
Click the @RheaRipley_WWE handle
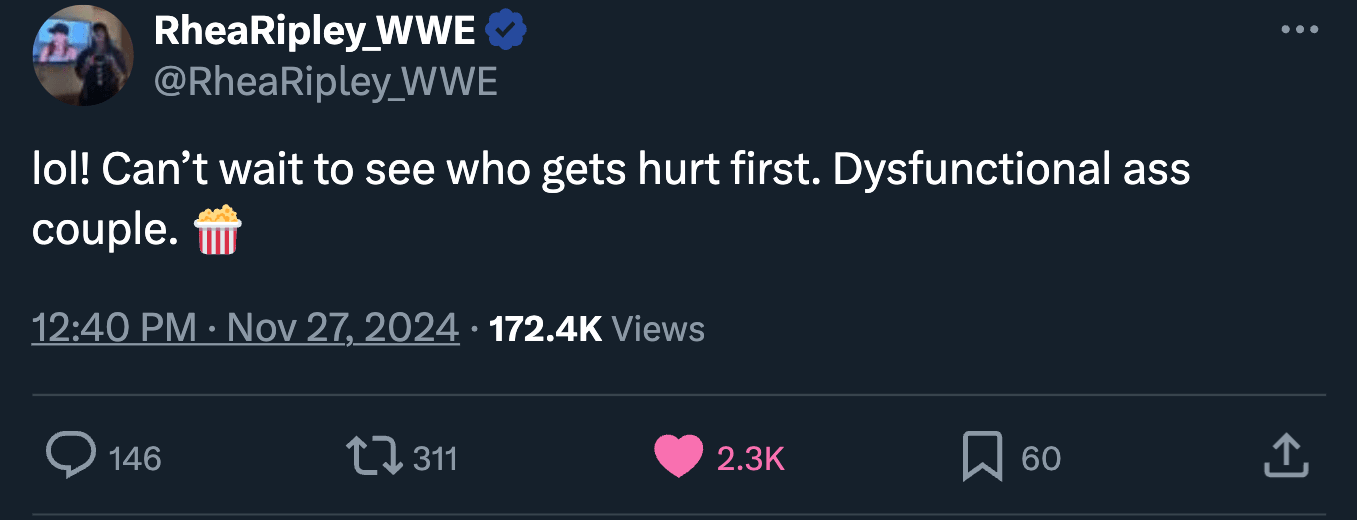[325, 81]
